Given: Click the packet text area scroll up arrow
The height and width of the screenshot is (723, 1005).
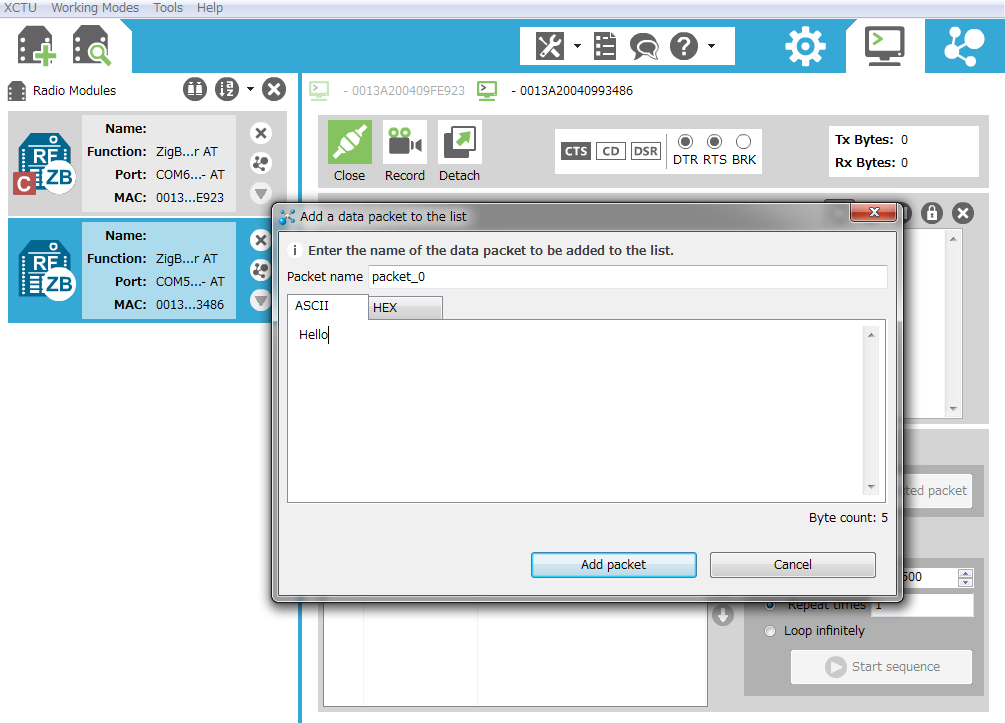Looking at the screenshot, I should click(871, 335).
